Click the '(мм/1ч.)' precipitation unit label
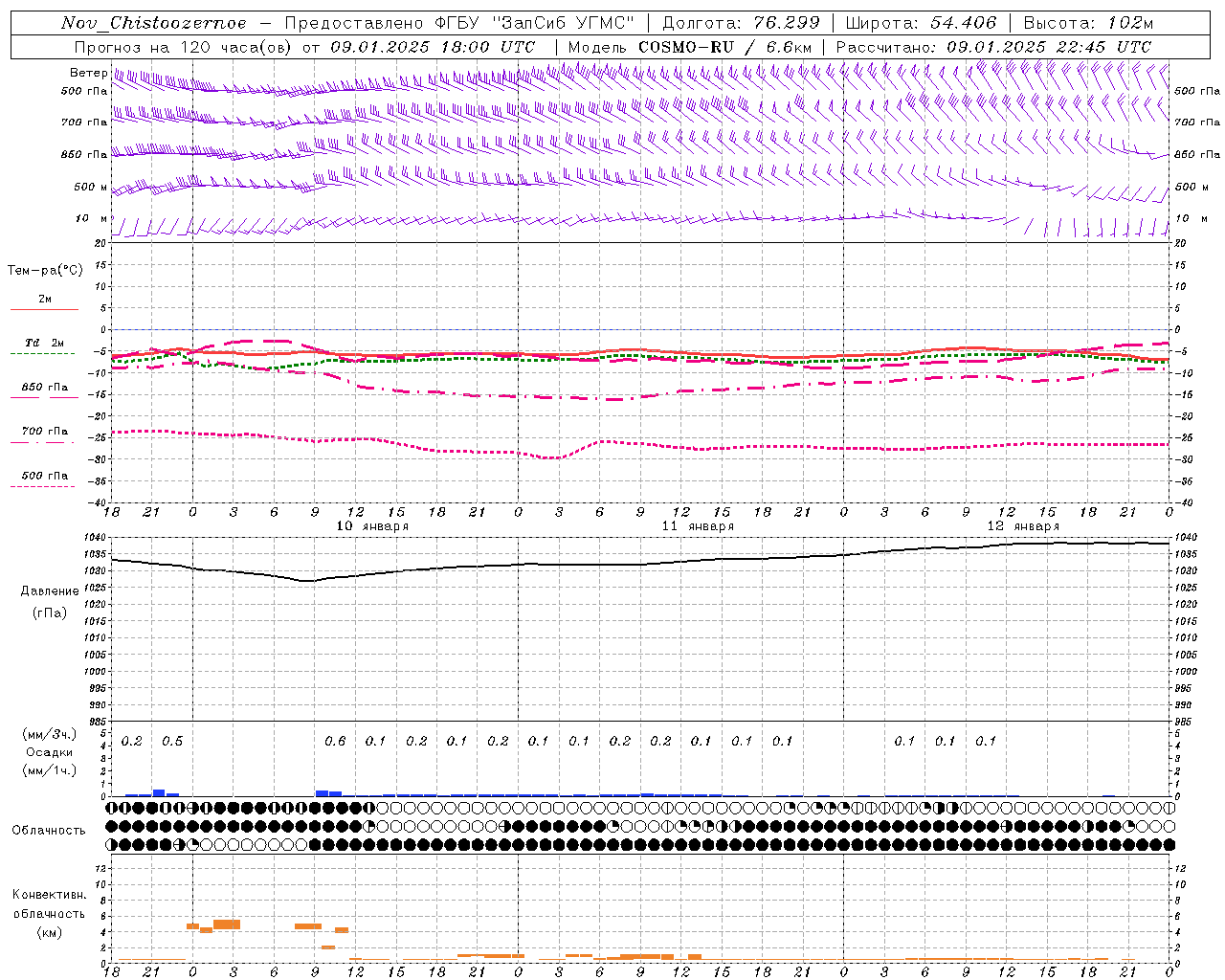 click(50, 770)
